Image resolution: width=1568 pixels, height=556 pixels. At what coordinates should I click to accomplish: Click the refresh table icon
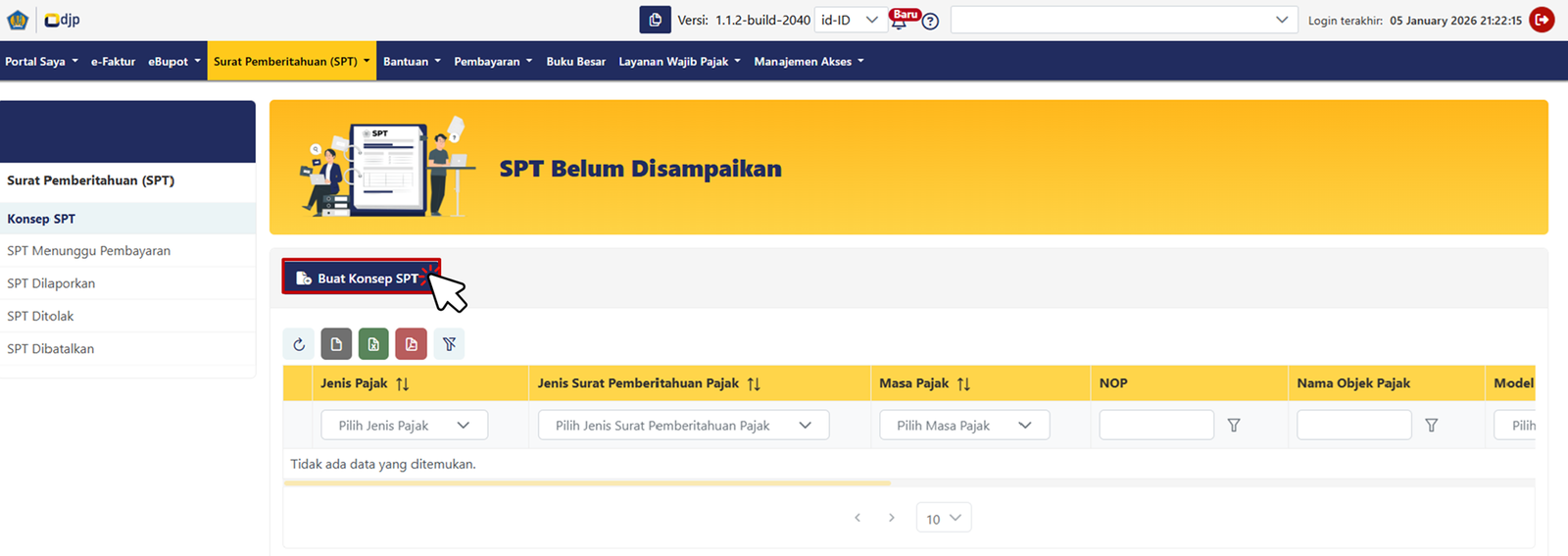click(x=299, y=344)
